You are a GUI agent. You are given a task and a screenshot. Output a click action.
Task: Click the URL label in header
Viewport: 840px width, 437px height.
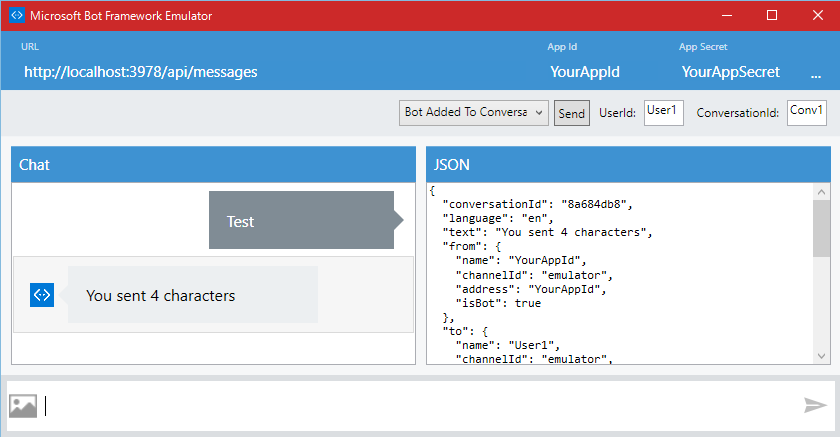point(30,47)
